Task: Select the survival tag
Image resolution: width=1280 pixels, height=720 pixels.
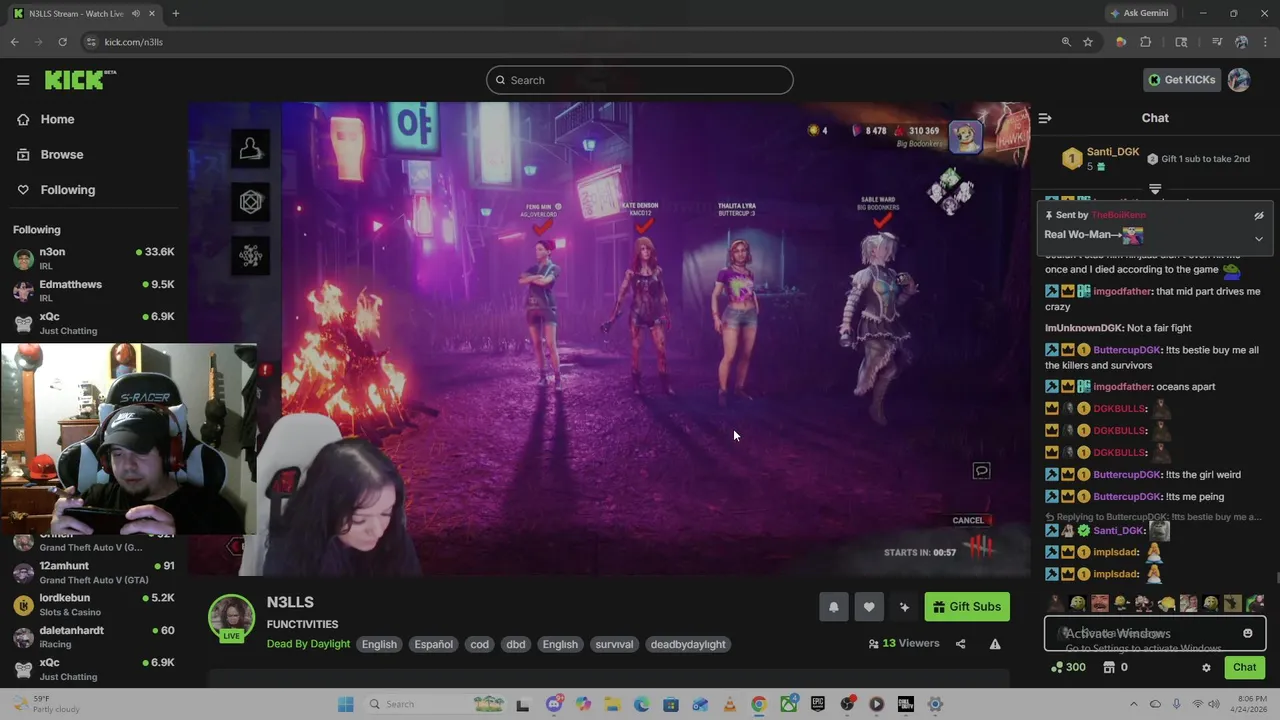Action: click(614, 644)
